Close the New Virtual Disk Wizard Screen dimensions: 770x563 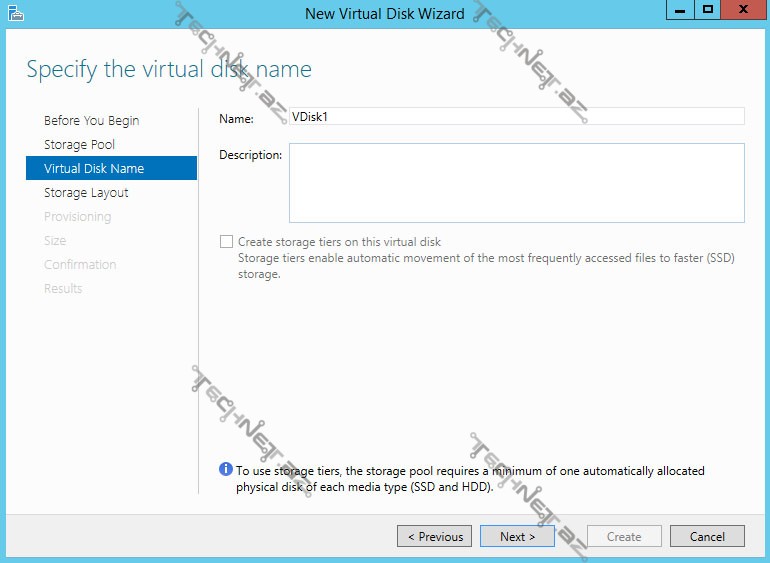click(741, 11)
